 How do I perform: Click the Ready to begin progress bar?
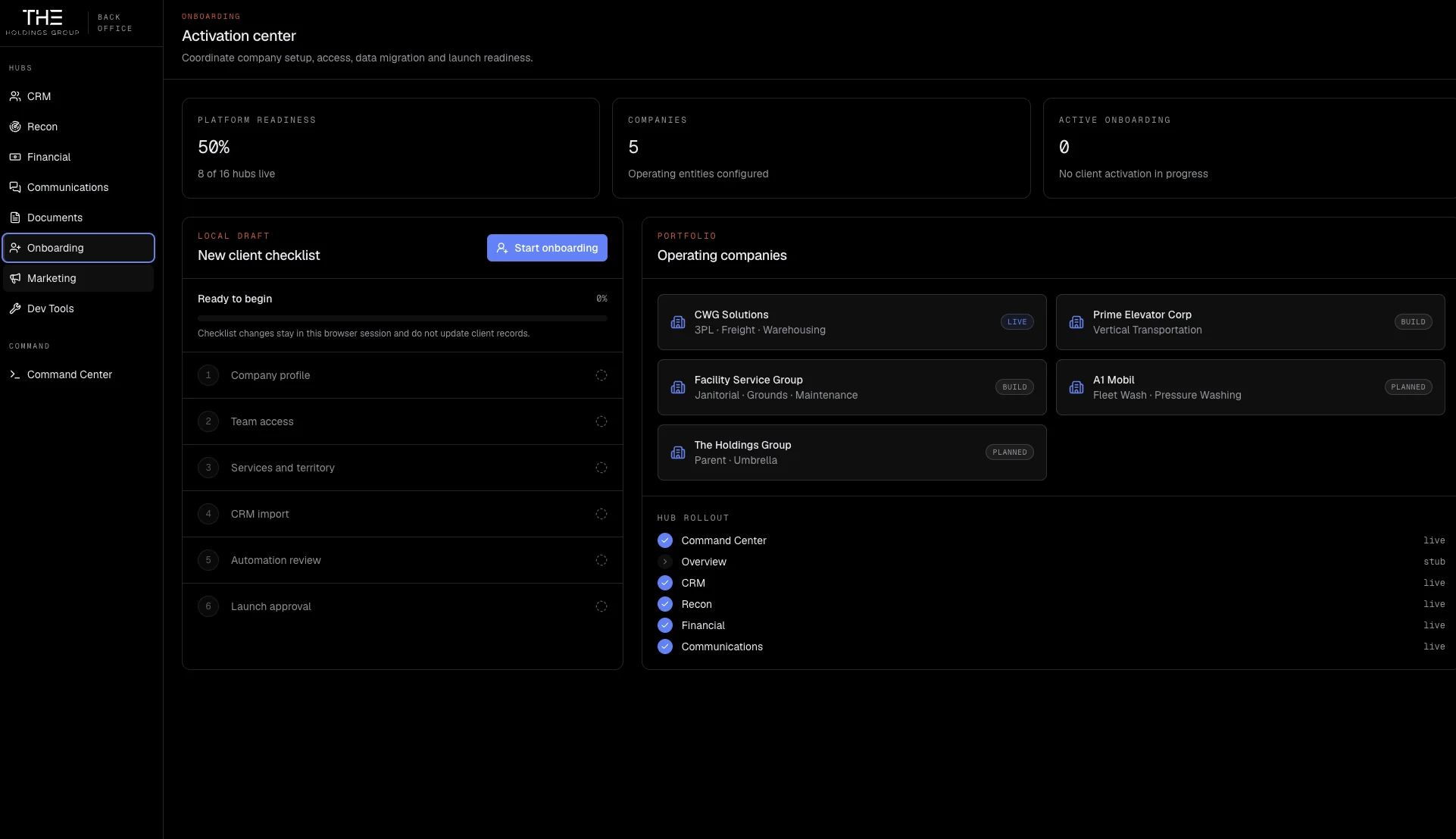click(x=402, y=318)
